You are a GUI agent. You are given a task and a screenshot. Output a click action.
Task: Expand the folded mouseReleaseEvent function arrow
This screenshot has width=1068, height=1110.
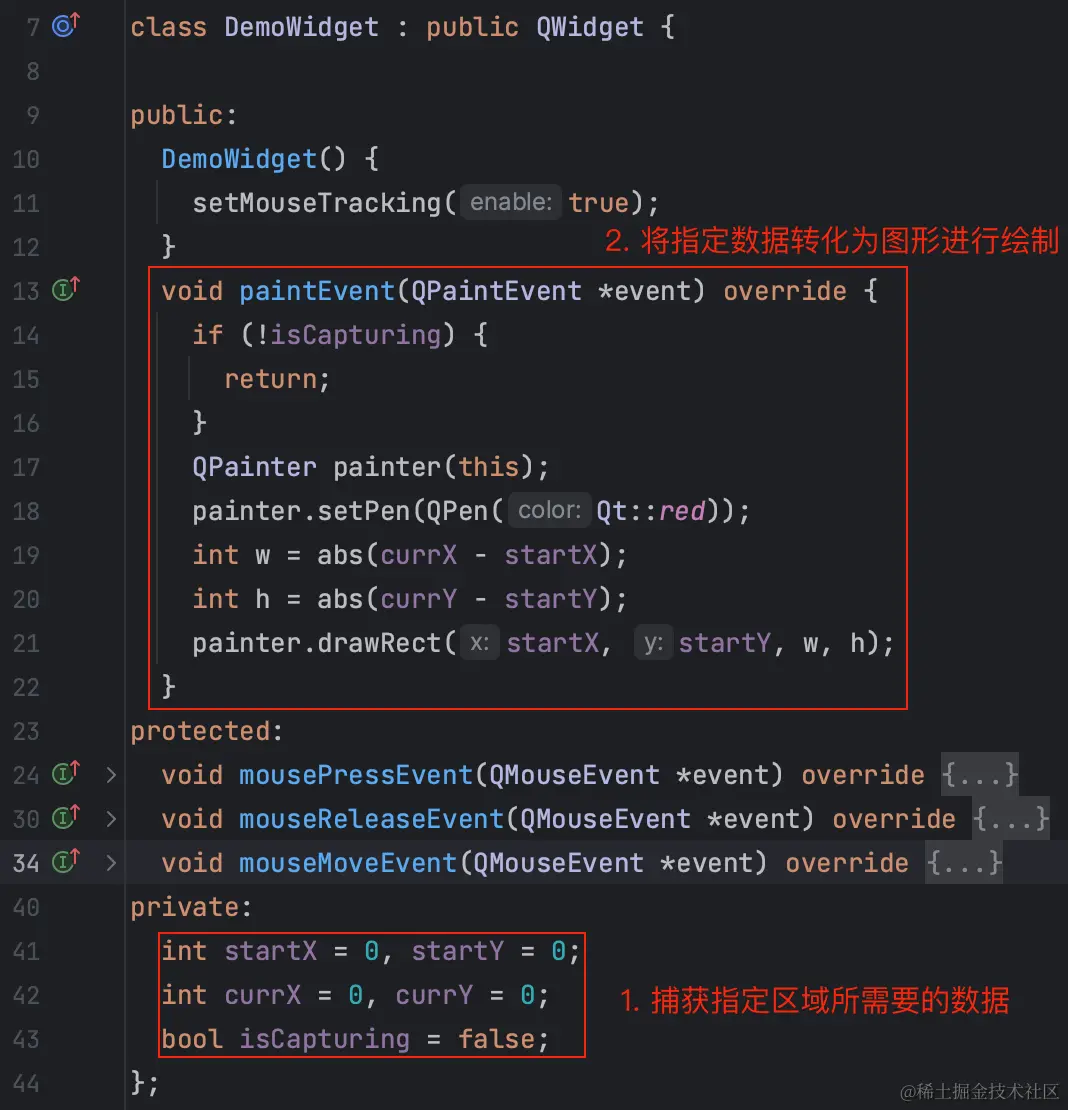point(111,819)
